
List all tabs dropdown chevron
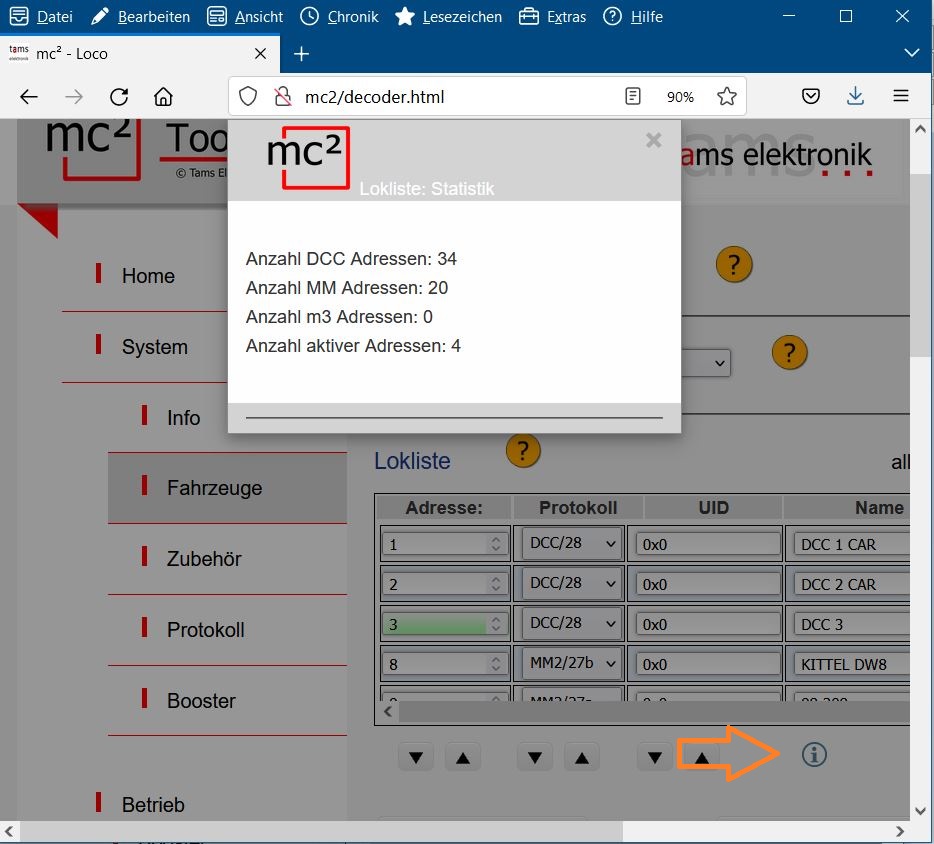tap(911, 53)
